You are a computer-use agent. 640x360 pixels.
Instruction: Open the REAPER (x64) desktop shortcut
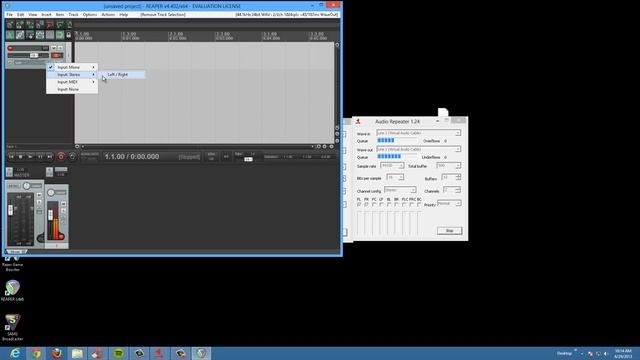[x=12, y=291]
